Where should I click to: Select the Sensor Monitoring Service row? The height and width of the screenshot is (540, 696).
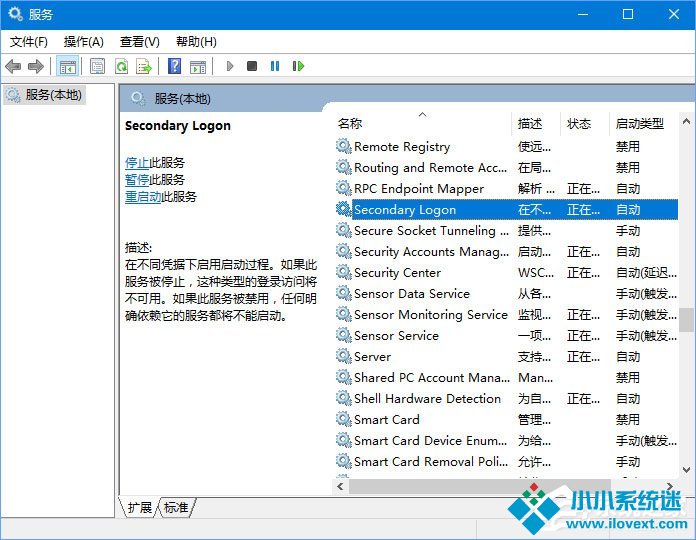tap(506, 314)
